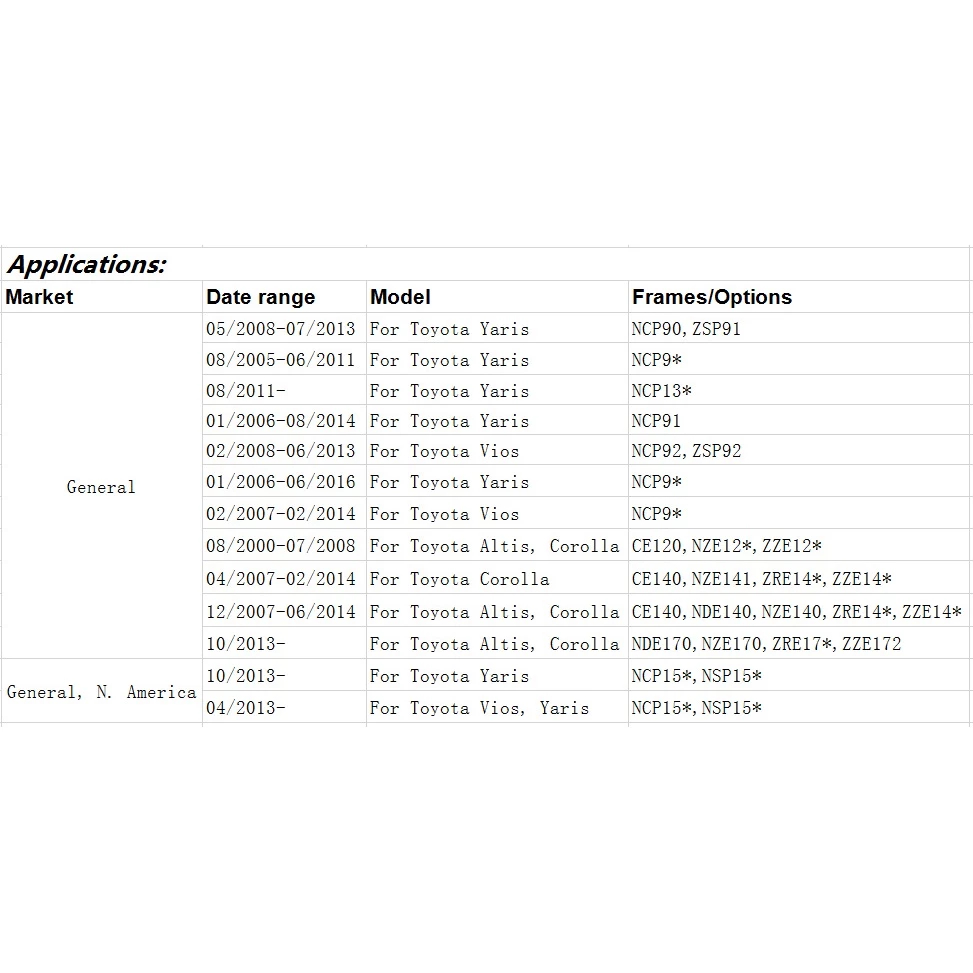Select date cell 05/2008-07/2013

pos(284,328)
